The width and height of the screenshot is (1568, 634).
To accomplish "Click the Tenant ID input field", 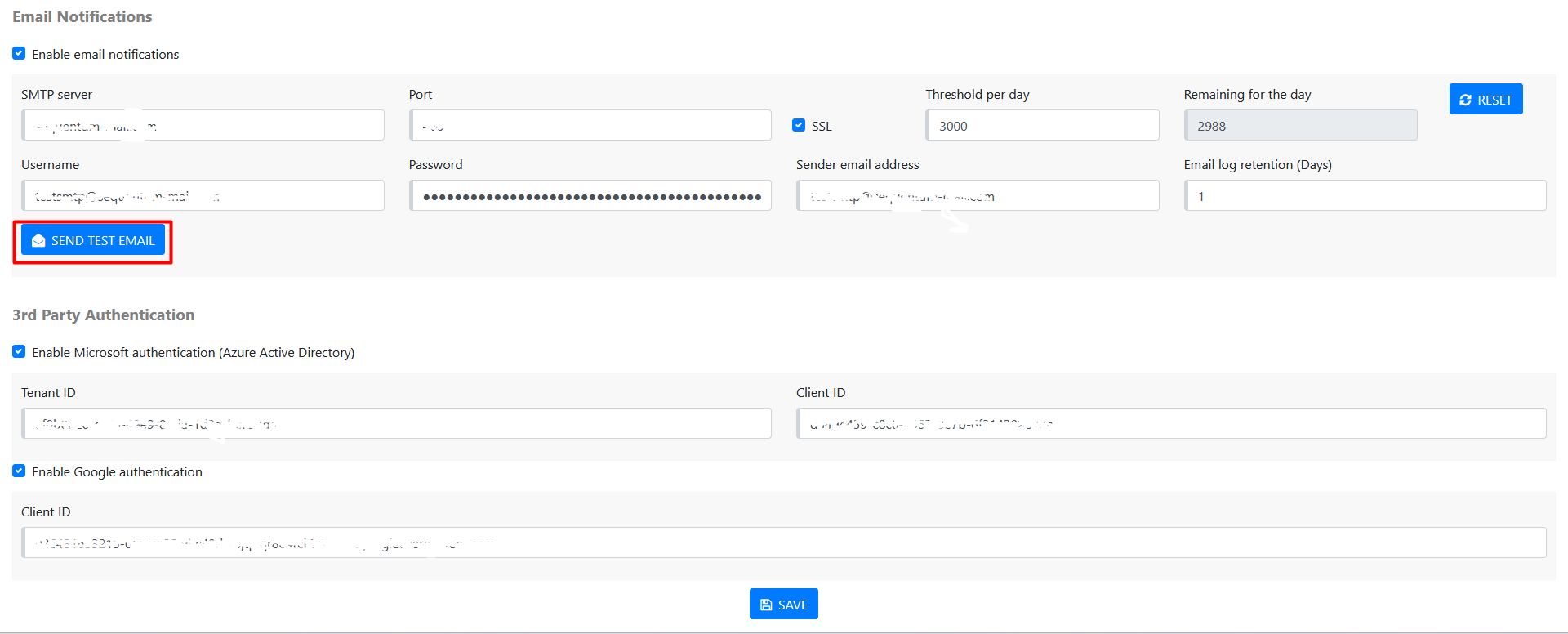I will pyautogui.click(x=396, y=424).
